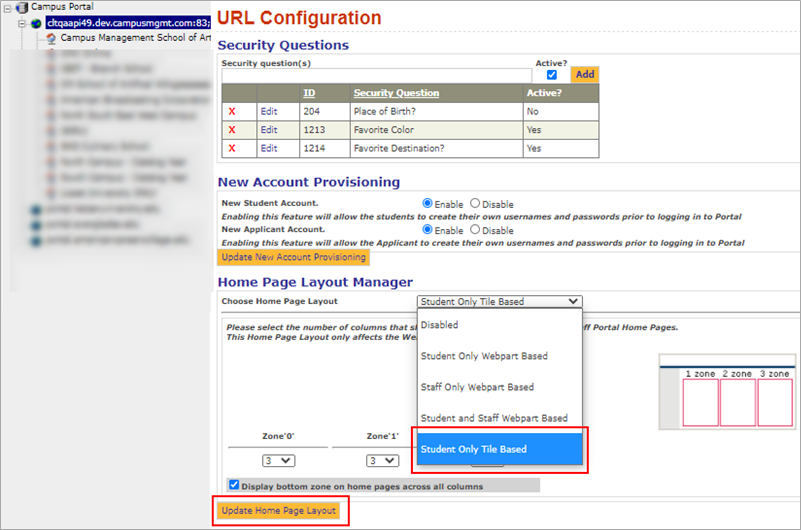Viewport: 801px width, 530px height.
Task: Click the globe icon beside cltqaapi49 node
Action: tap(36, 23)
